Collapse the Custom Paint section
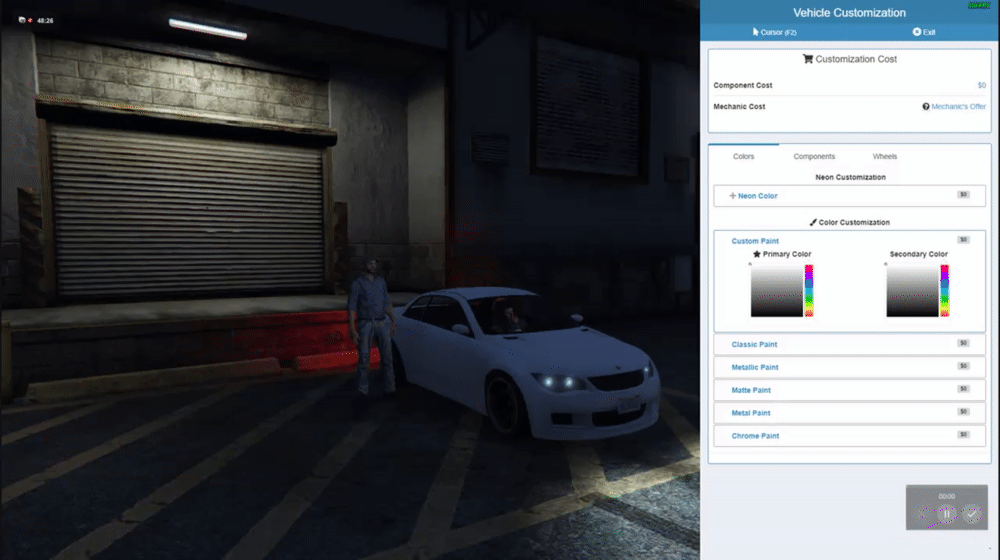 click(755, 241)
